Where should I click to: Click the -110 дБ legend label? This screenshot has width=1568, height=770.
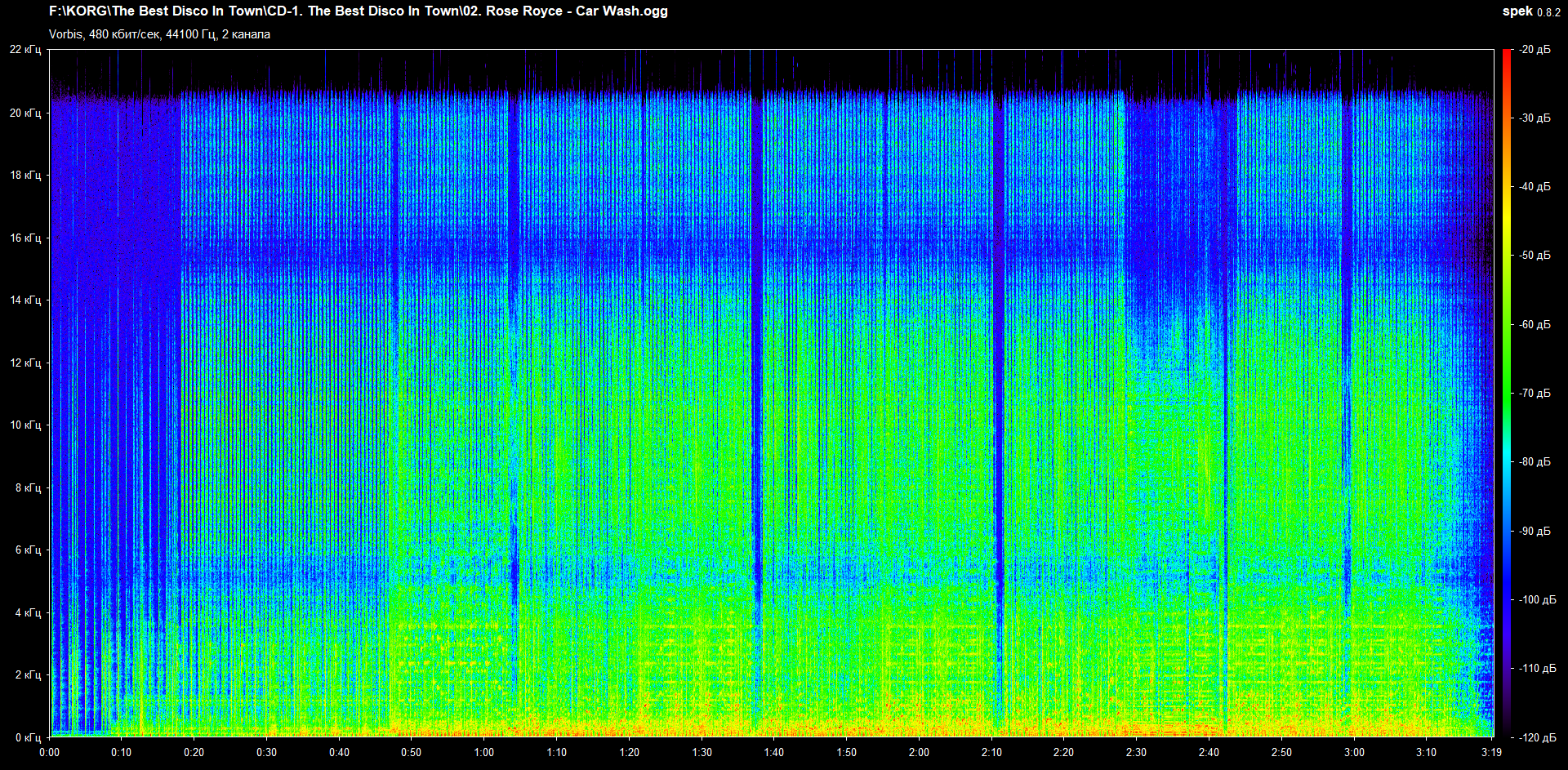pos(1539,669)
